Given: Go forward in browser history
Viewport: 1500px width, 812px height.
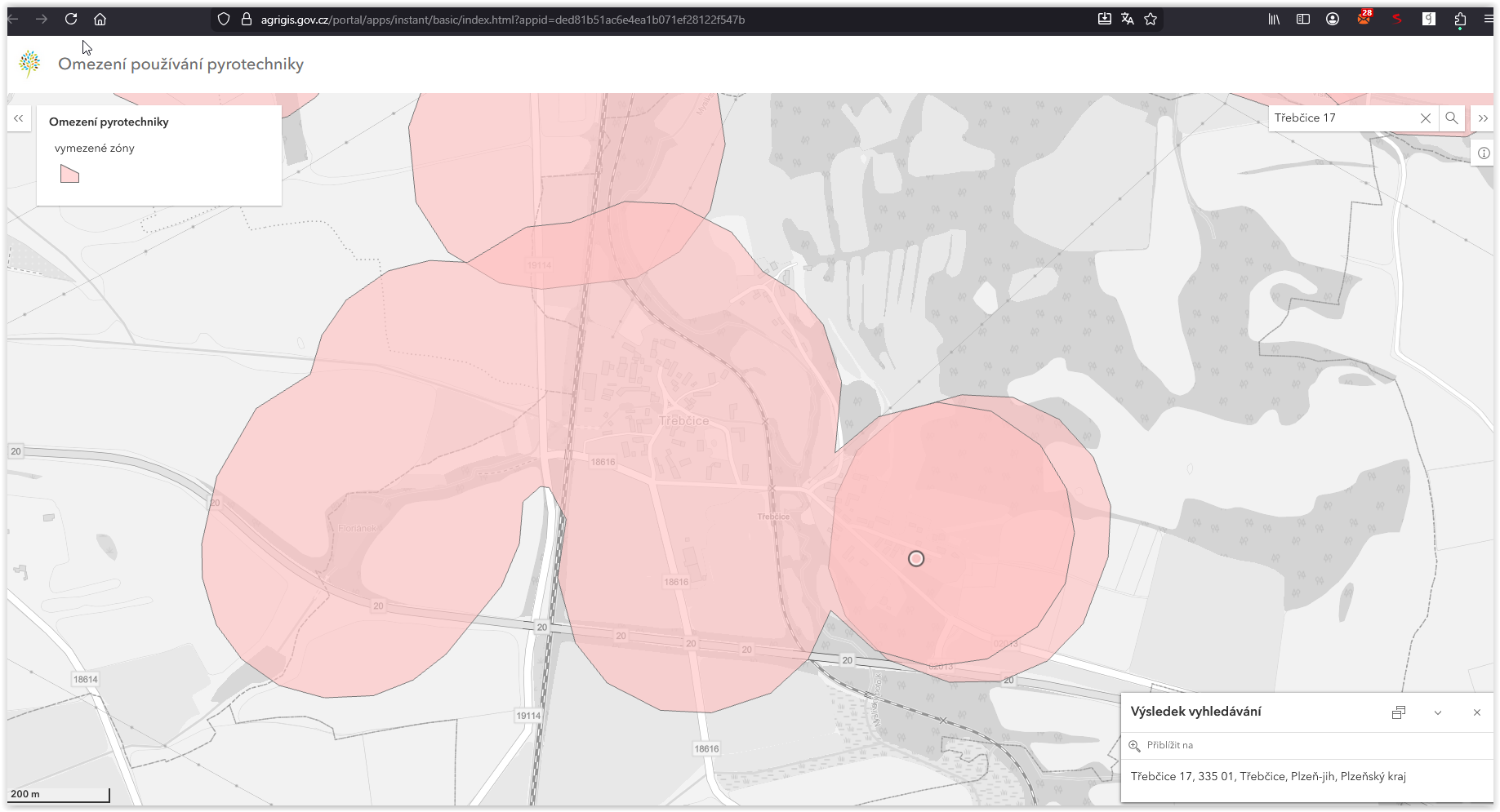Looking at the screenshot, I should (x=42, y=19).
